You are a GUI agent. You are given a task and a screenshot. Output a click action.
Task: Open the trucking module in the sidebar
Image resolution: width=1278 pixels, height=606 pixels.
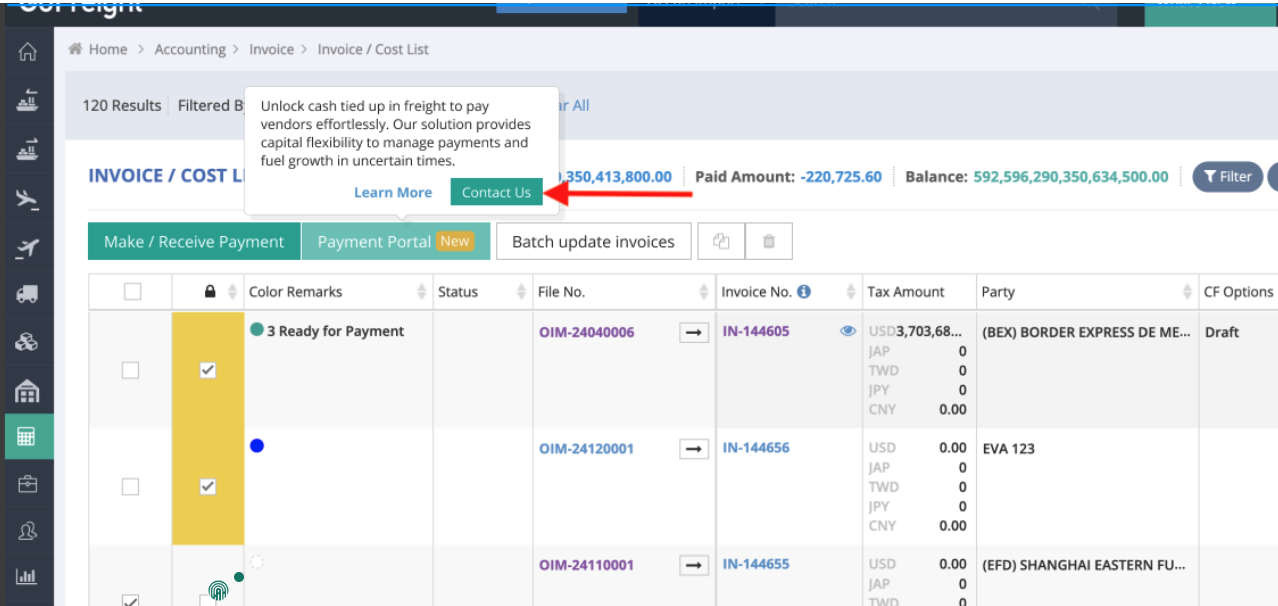pyautogui.click(x=27, y=294)
